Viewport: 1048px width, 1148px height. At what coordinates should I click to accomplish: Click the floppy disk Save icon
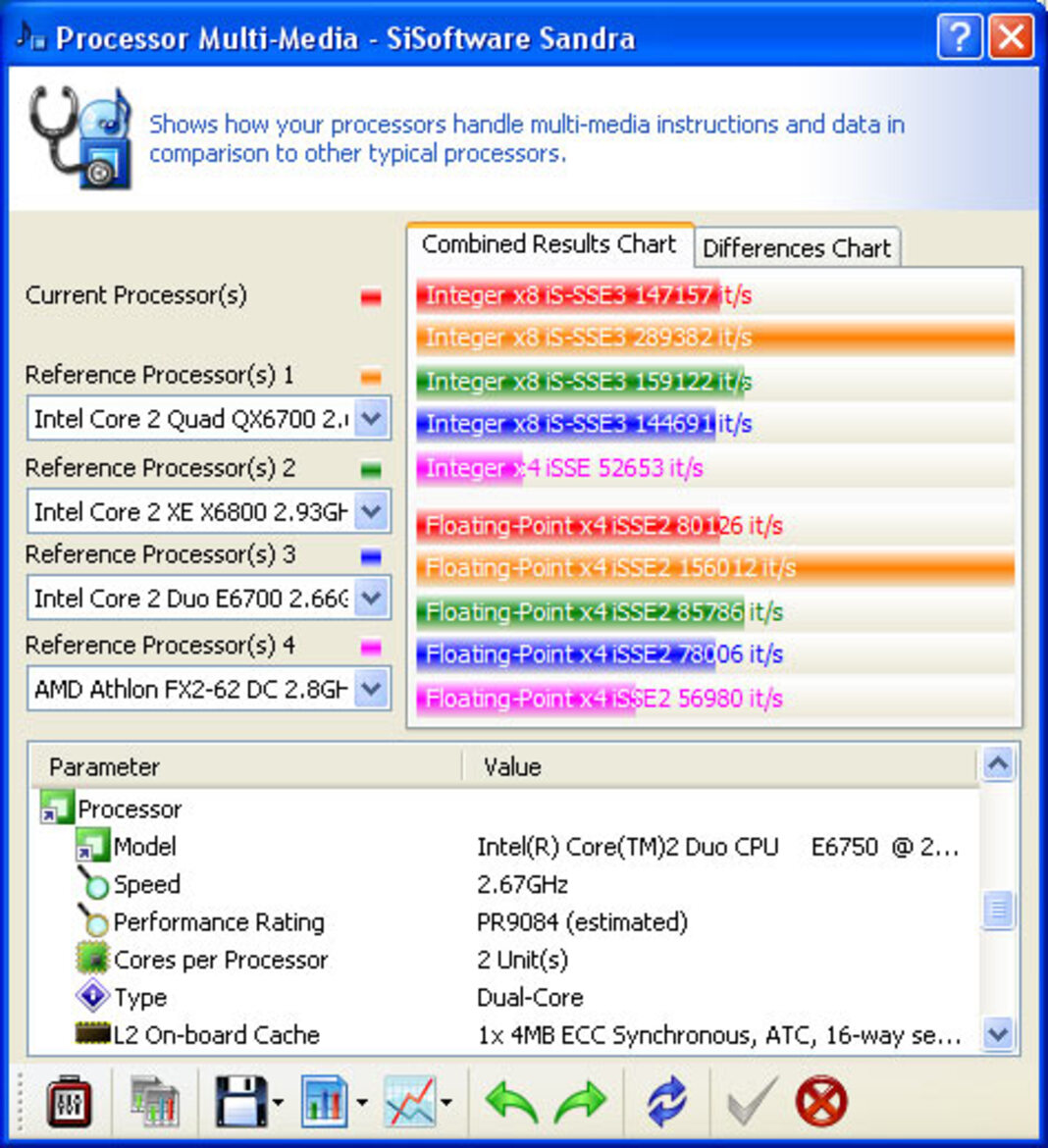[240, 1100]
